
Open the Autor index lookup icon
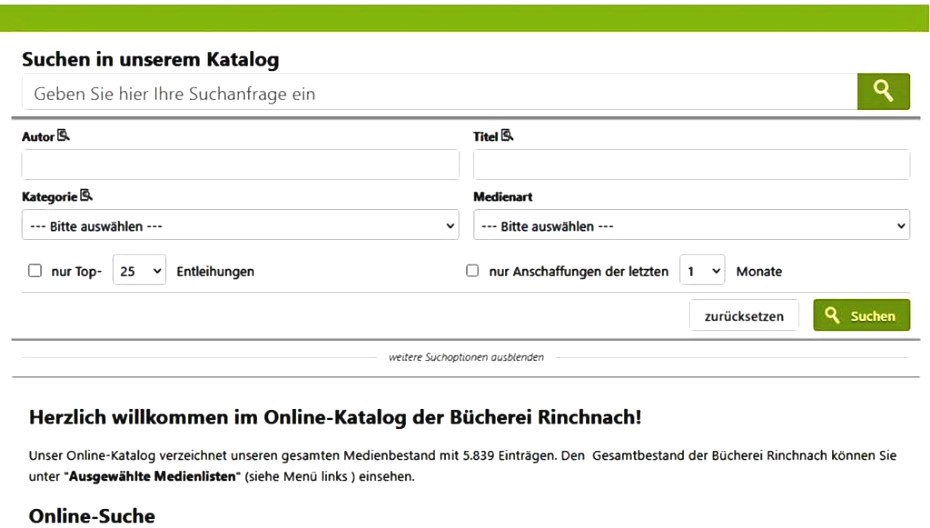[64, 136]
